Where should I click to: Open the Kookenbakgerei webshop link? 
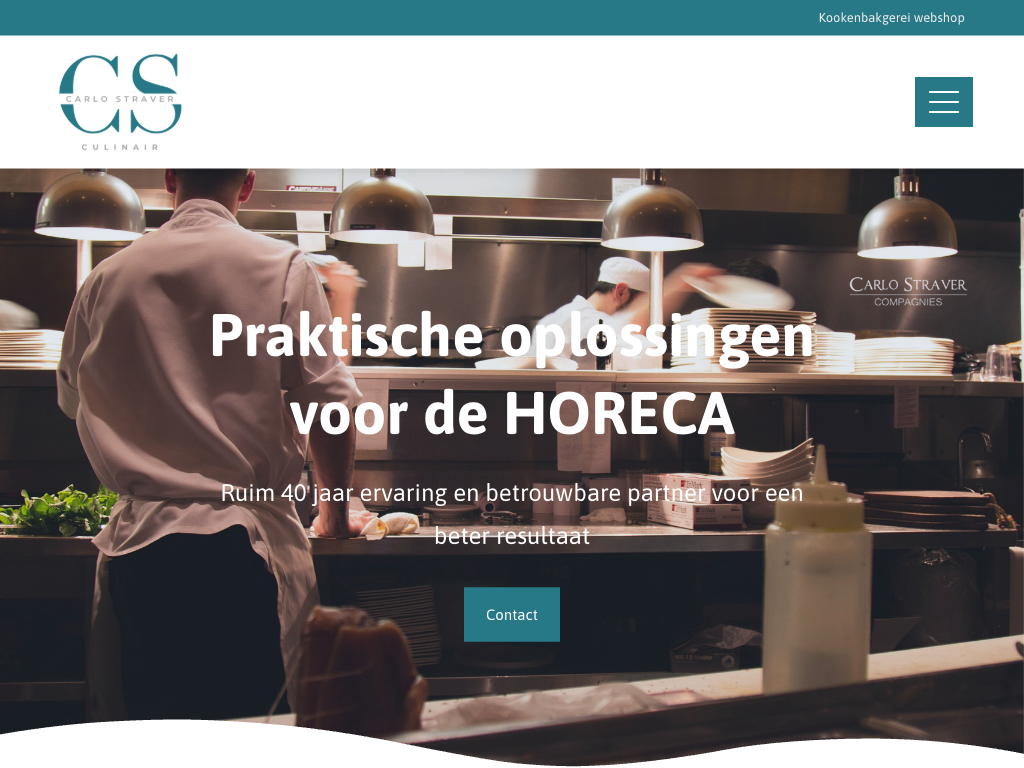coord(891,18)
